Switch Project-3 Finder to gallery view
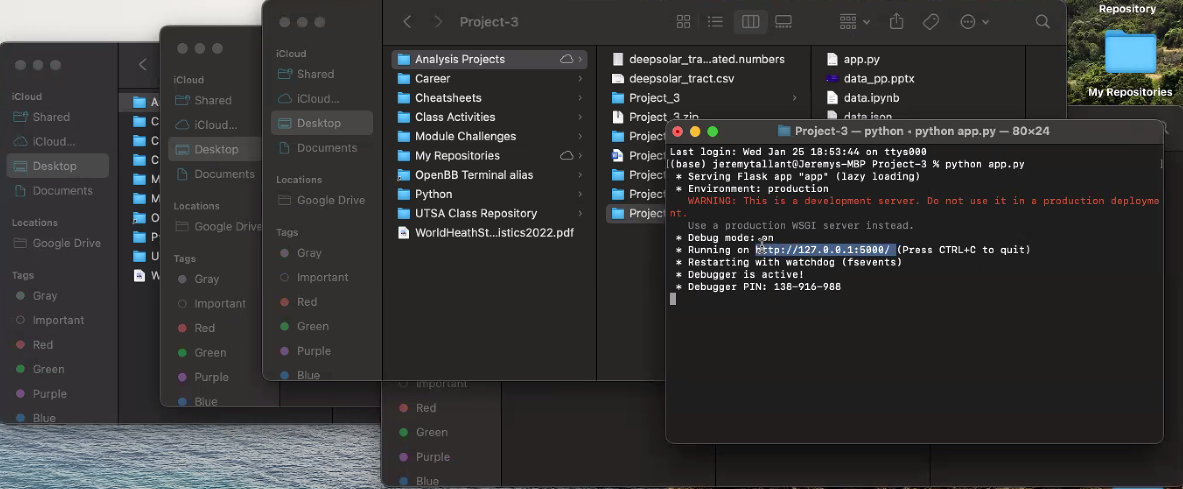Image resolution: width=1183 pixels, height=489 pixels. pos(783,22)
